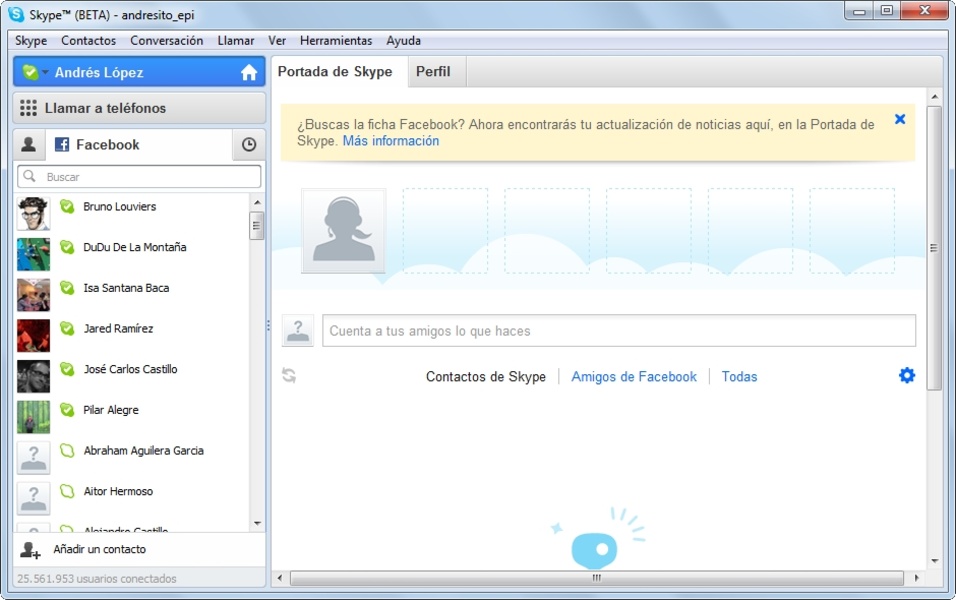This screenshot has width=956, height=600.
Task: Open the recent conversations clock tab
Action: point(249,145)
